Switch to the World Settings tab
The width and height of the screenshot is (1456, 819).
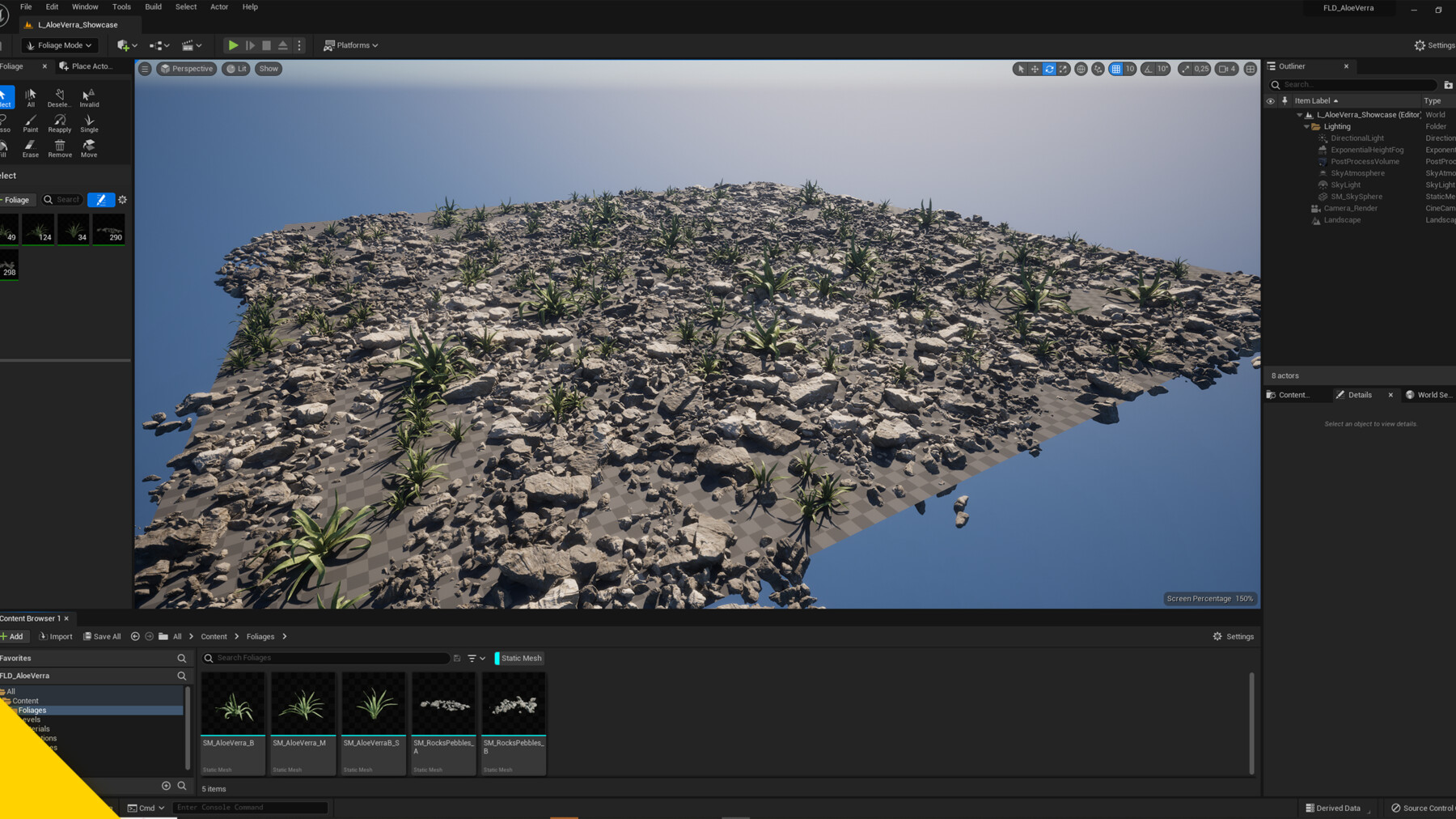(x=1428, y=395)
